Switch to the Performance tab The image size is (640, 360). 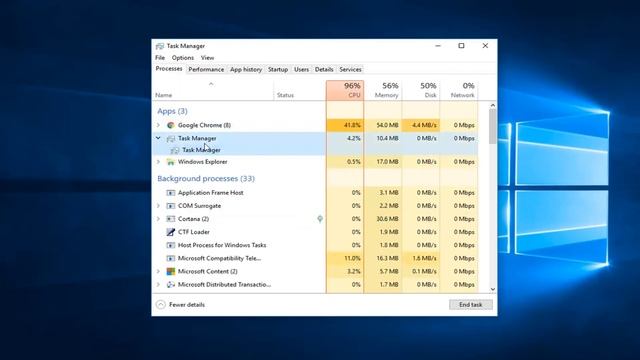coord(206,69)
